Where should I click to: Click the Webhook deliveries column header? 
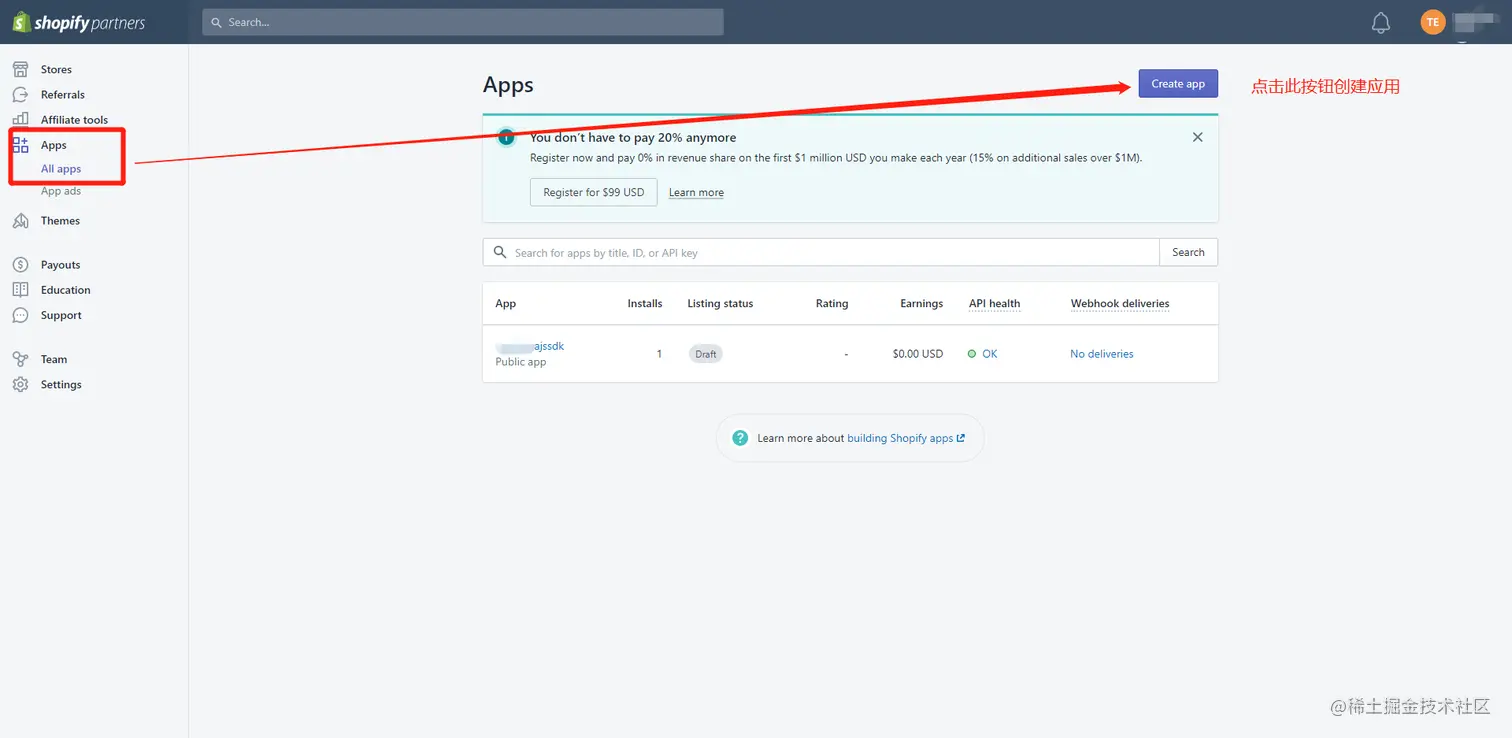[x=1120, y=303]
